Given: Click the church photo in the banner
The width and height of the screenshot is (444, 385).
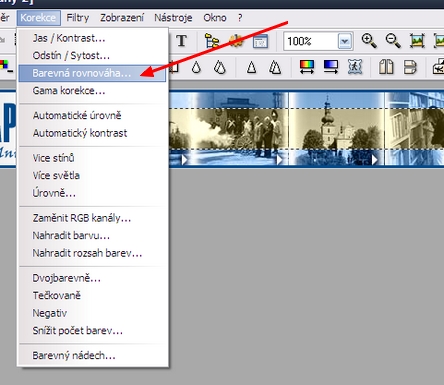Looking at the screenshot, I should (x=337, y=129).
